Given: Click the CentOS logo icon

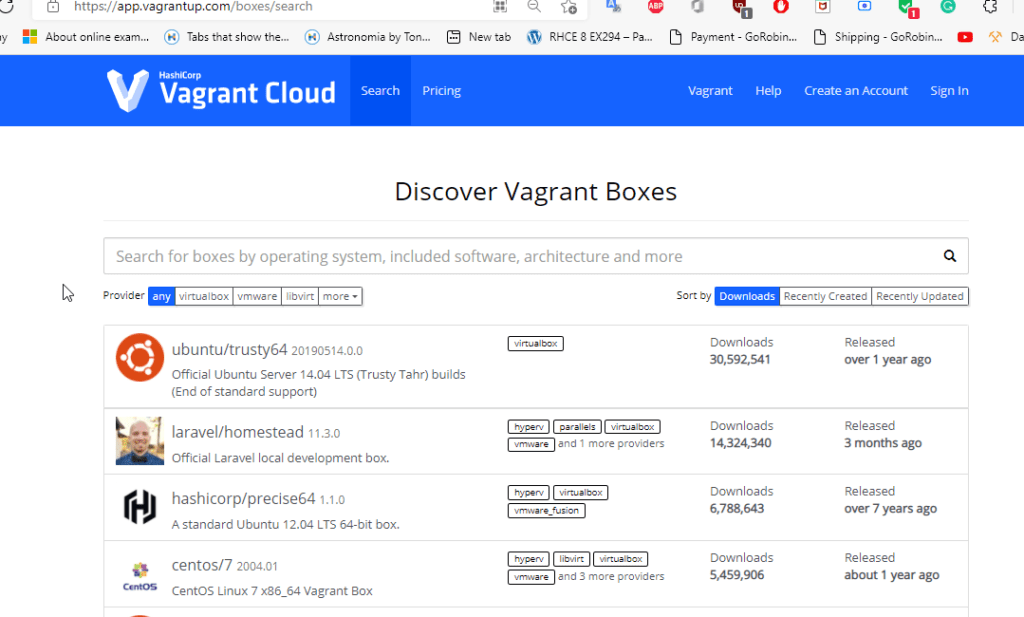Looking at the screenshot, I should pos(140,577).
